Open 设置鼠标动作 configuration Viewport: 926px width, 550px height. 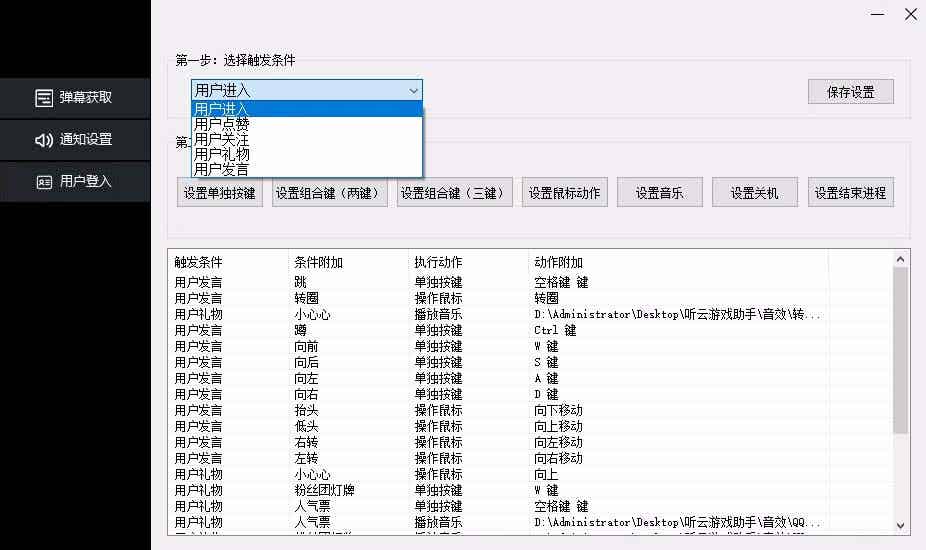click(x=564, y=193)
